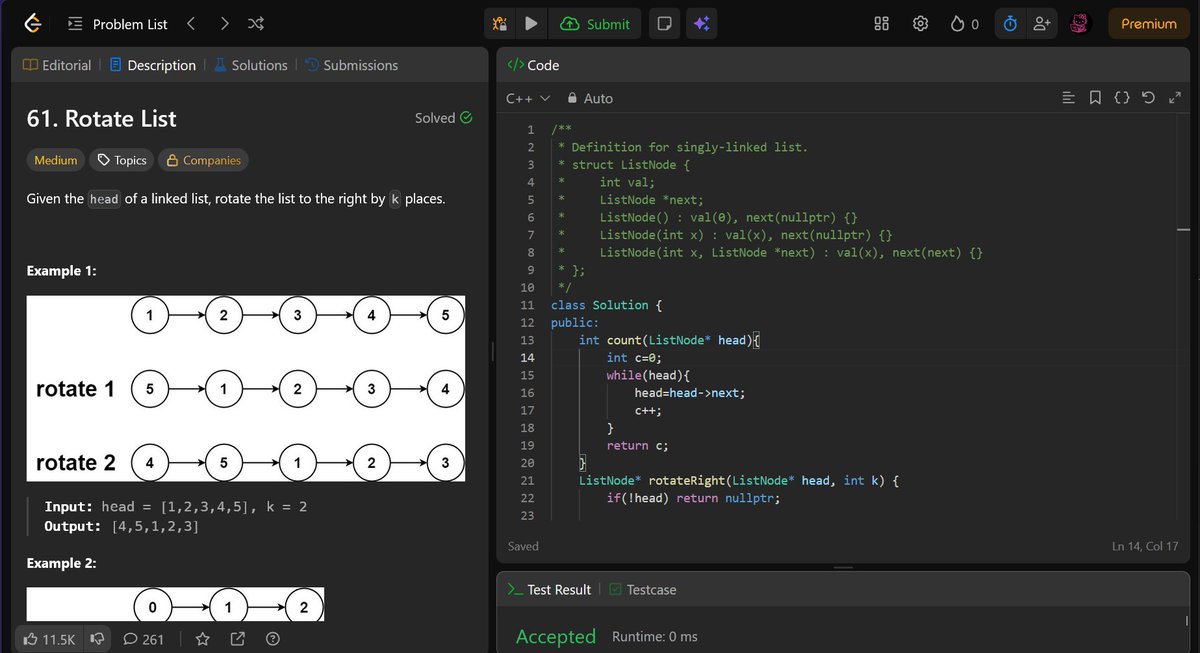1200x653 pixels.
Task: Click the Output: [4,5,1,2,3] text
Action: [x=121, y=526]
